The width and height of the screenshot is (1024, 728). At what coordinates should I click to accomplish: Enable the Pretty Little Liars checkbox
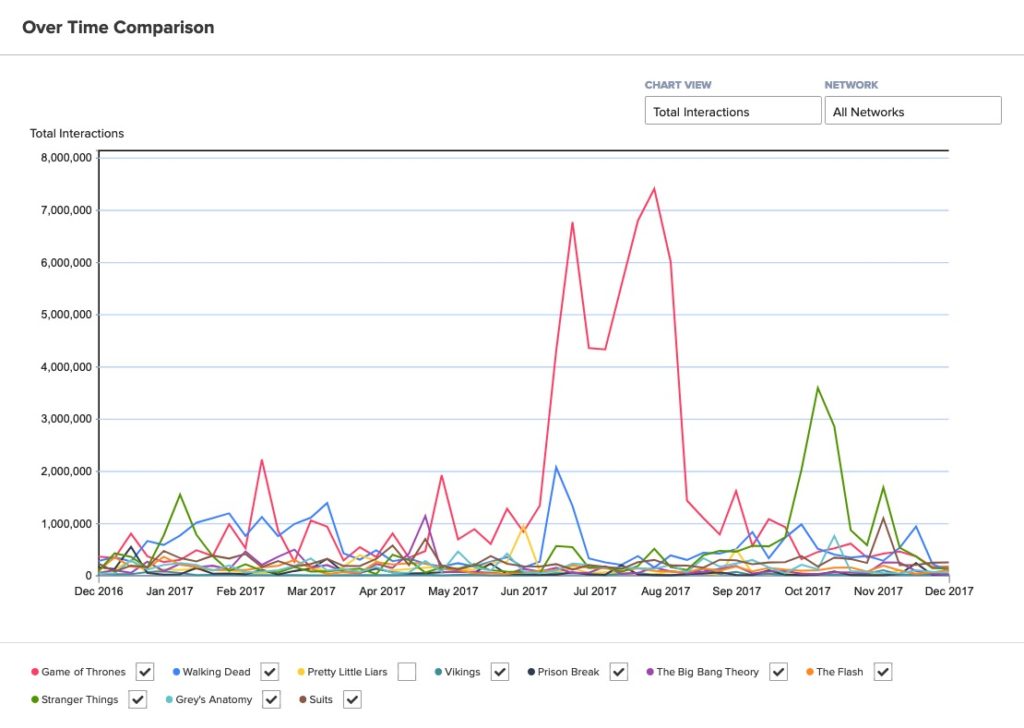coord(406,672)
